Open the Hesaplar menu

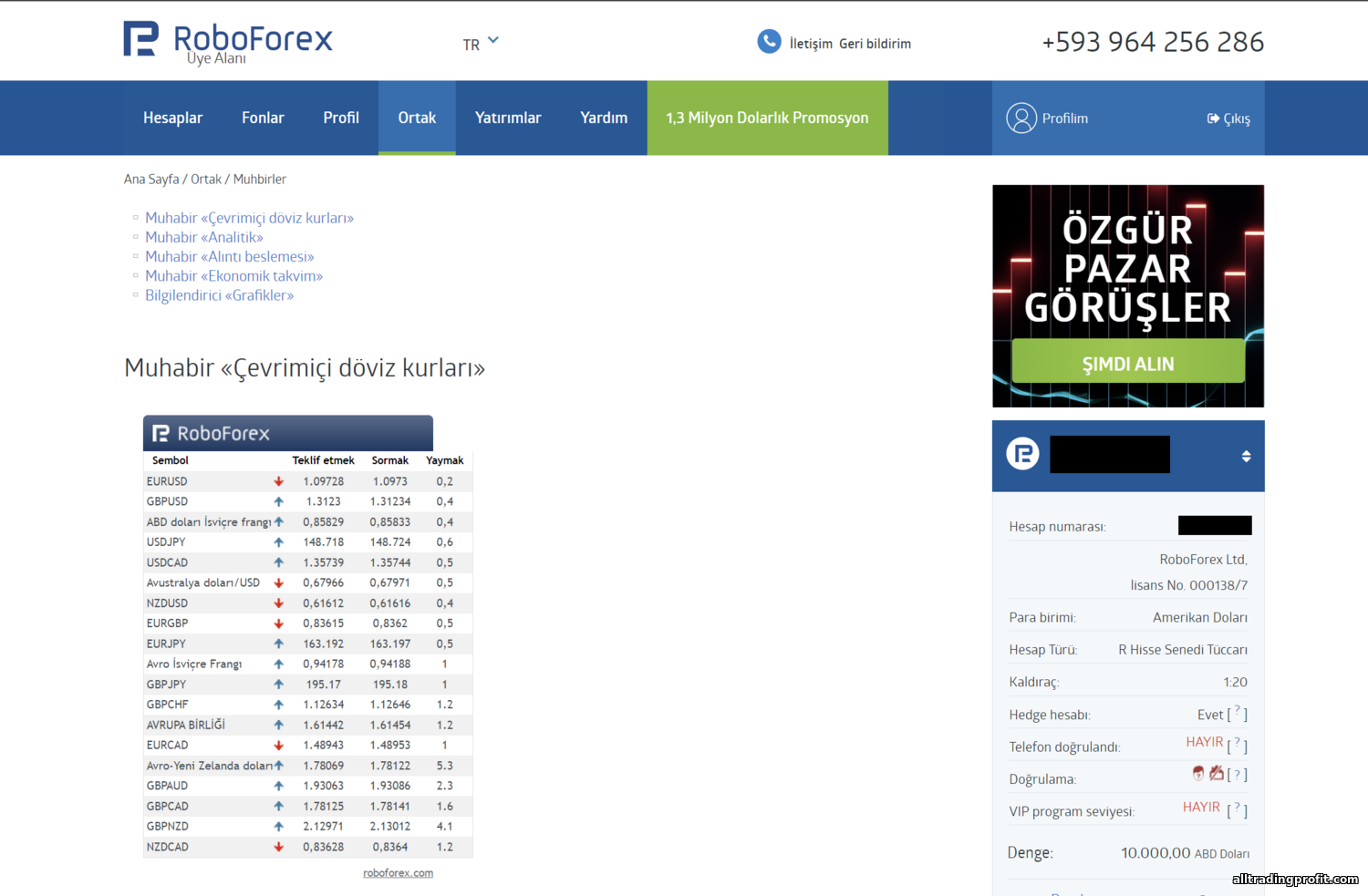click(172, 118)
